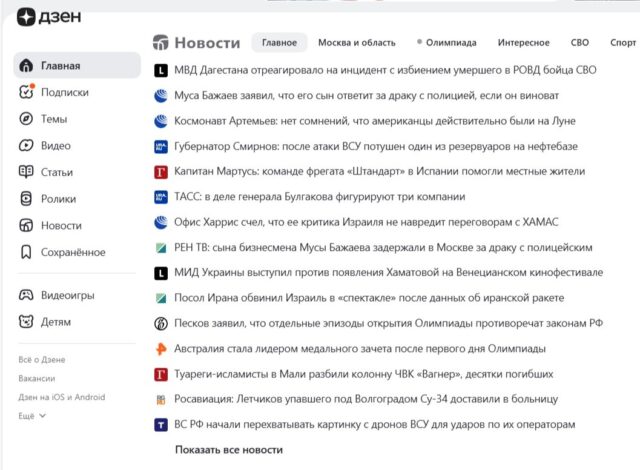The image size is (640, 470).
Task: Open Подписки icon in sidebar
Action: 27,92
